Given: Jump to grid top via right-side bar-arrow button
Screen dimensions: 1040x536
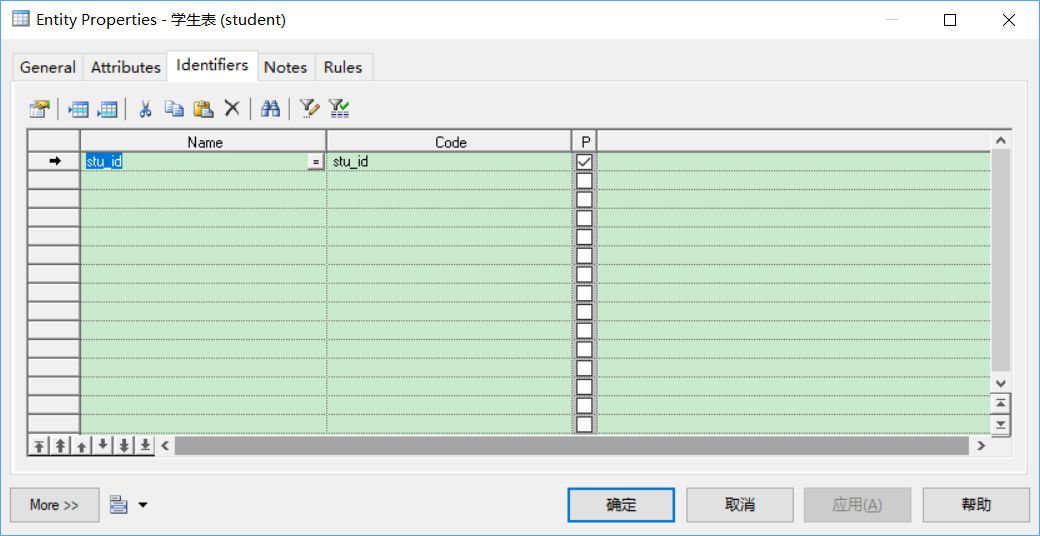Looking at the screenshot, I should [1001, 403].
